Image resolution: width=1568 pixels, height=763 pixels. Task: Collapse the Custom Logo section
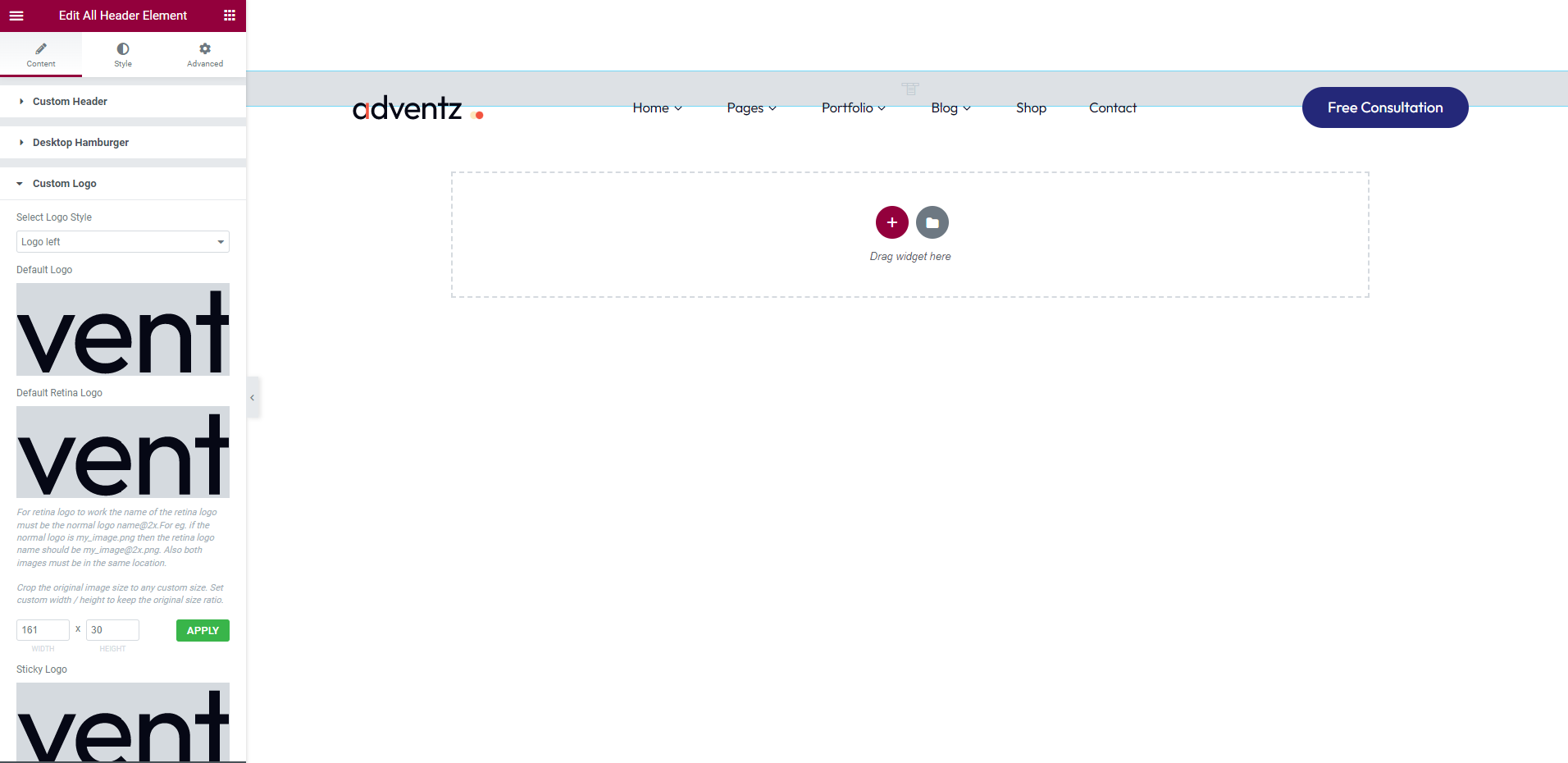click(x=64, y=184)
